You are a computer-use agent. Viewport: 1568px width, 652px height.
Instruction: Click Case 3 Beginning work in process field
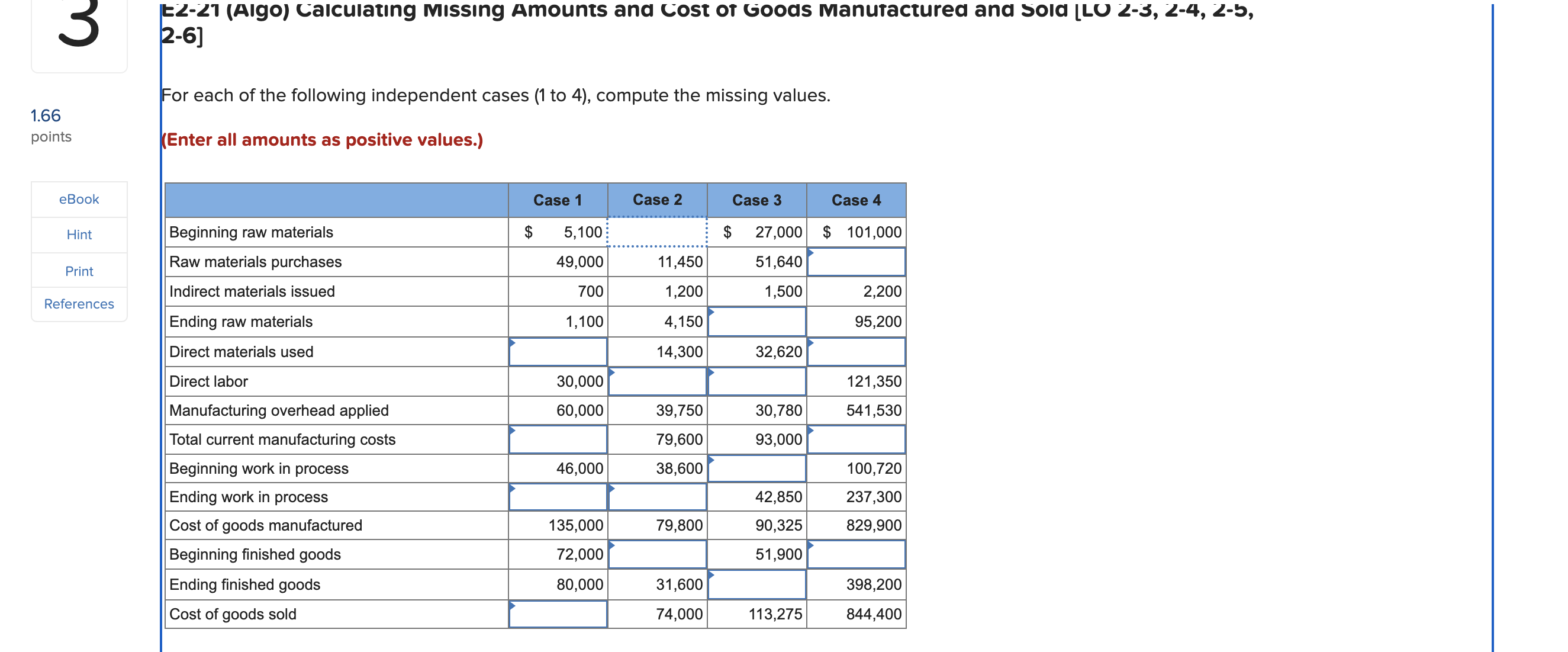tap(756, 469)
